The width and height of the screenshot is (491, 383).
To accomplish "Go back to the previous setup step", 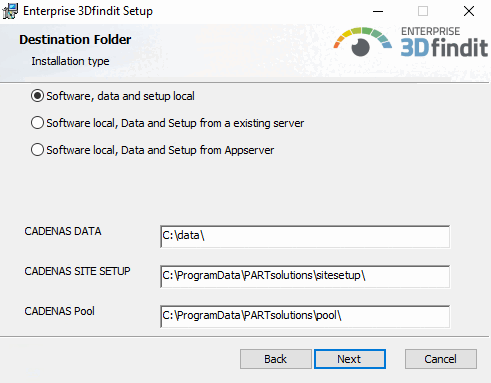I will tap(276, 359).
